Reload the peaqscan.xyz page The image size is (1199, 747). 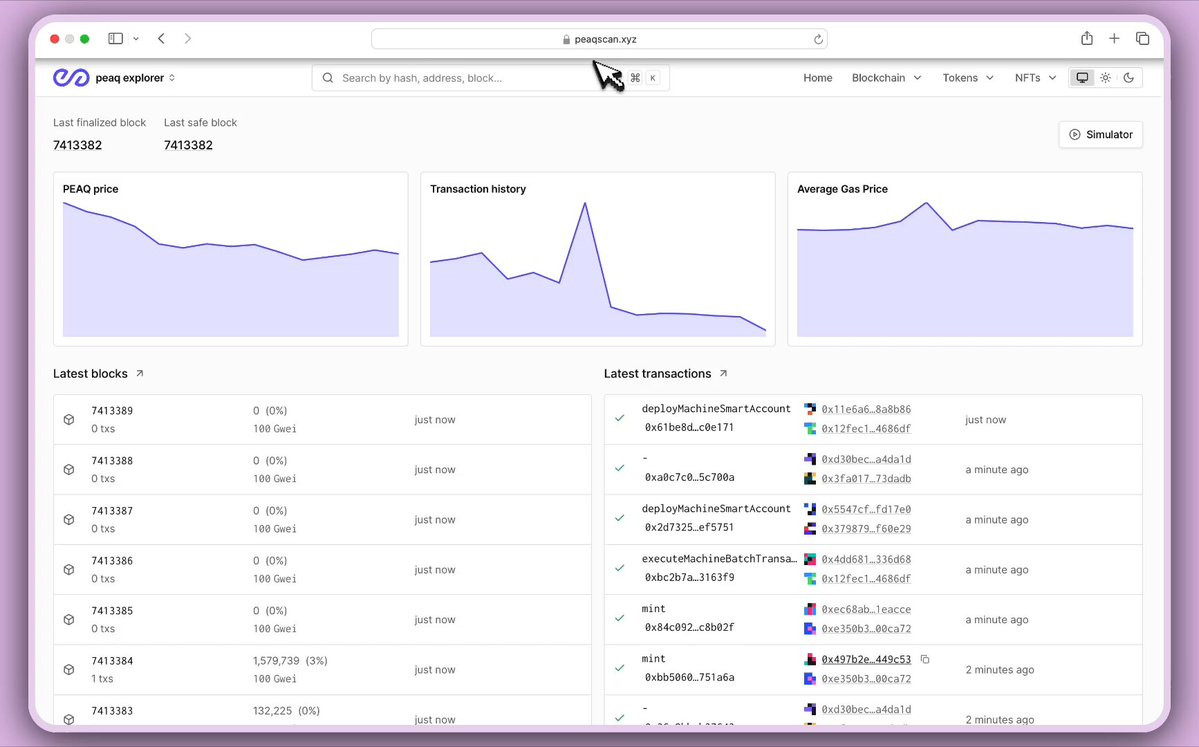[x=818, y=39]
